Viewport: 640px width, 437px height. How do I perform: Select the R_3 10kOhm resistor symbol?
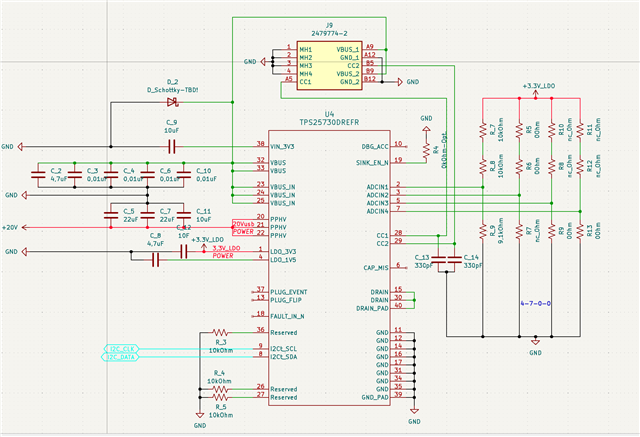pyautogui.click(x=220, y=333)
